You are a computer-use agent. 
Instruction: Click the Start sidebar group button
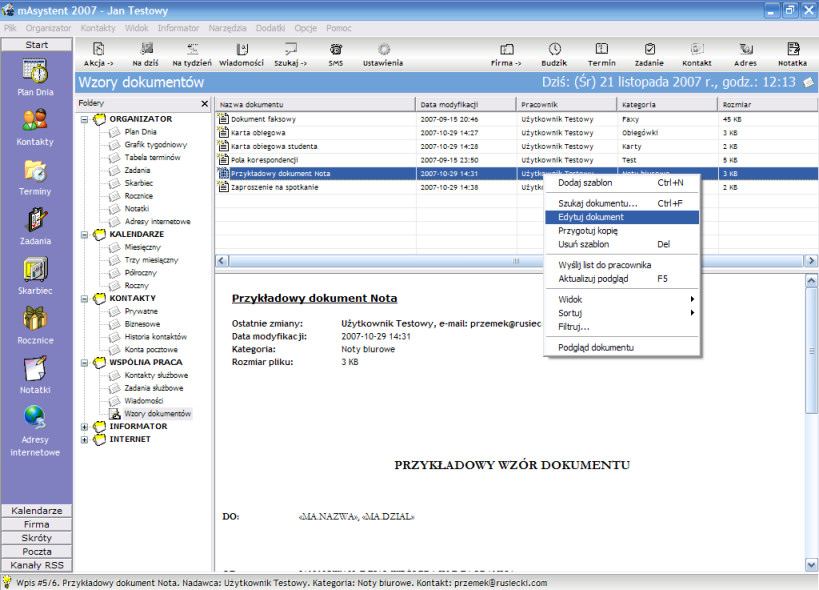(37, 45)
